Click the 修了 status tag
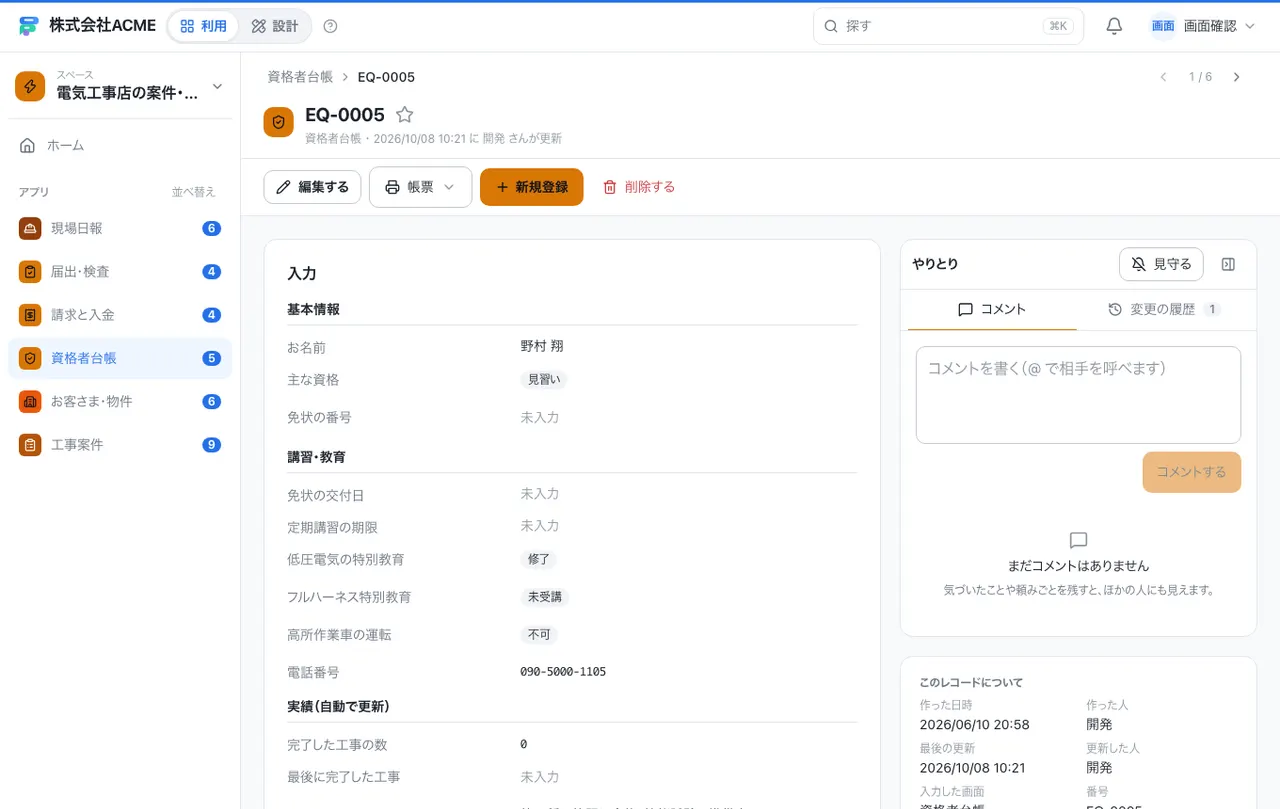 538,559
